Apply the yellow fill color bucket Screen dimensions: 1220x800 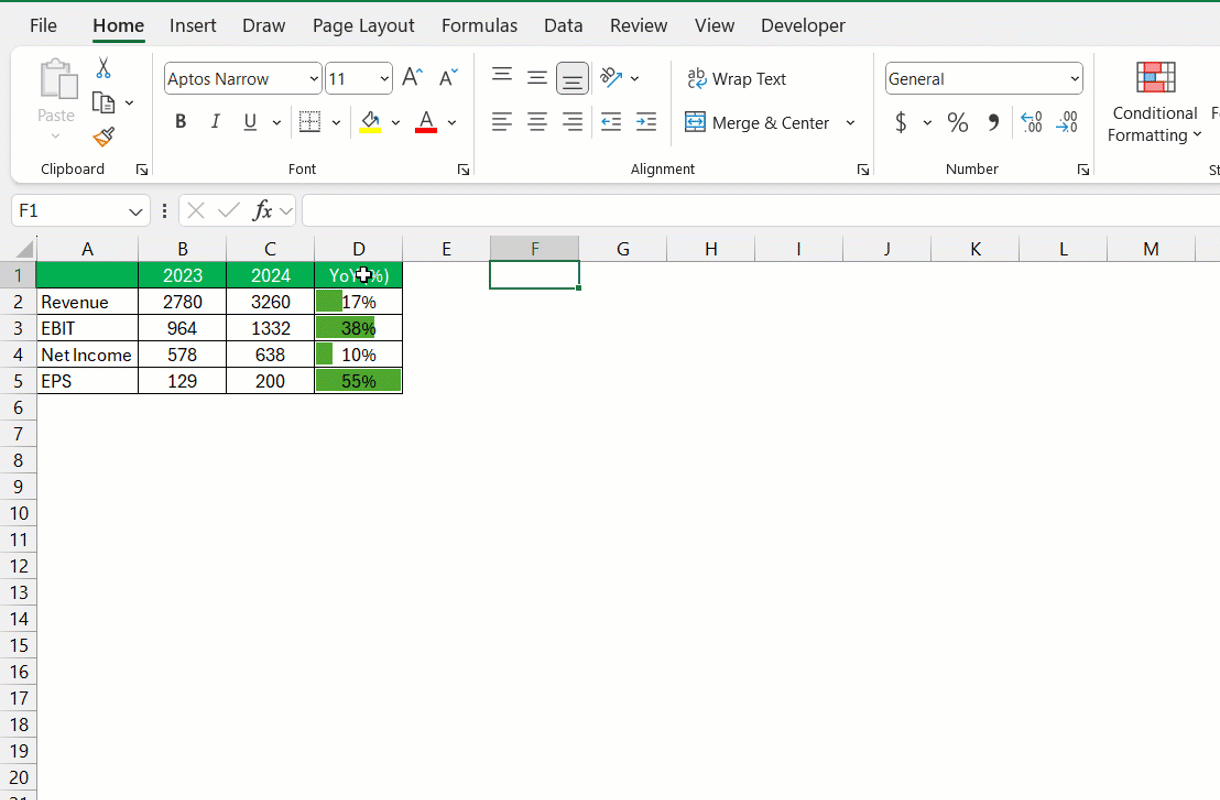pyautogui.click(x=370, y=122)
